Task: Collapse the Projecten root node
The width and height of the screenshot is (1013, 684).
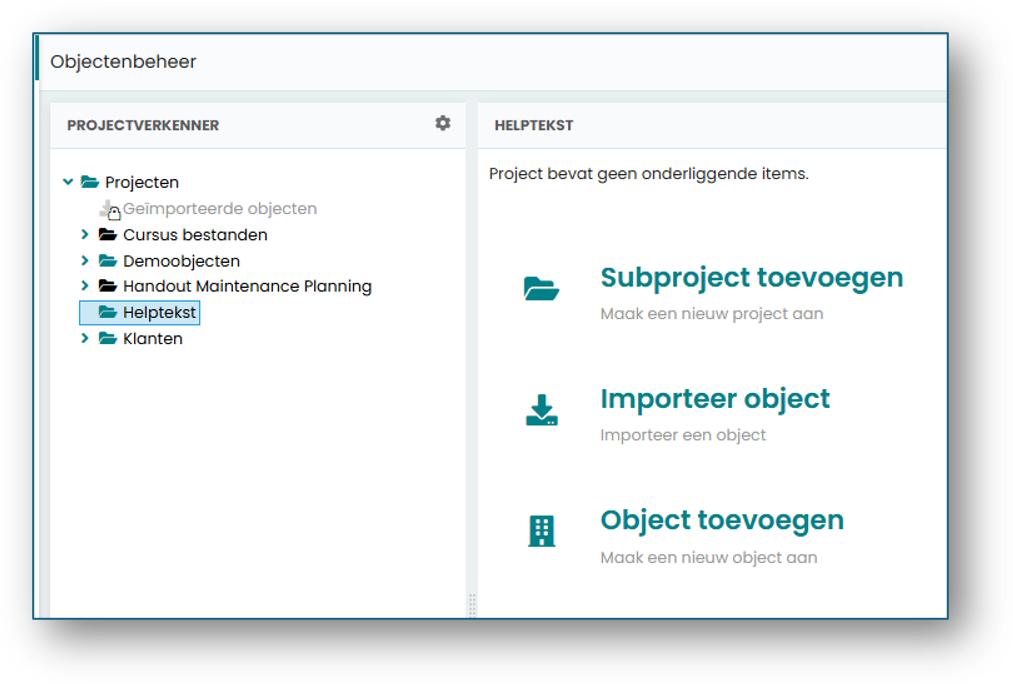Action: (x=68, y=182)
